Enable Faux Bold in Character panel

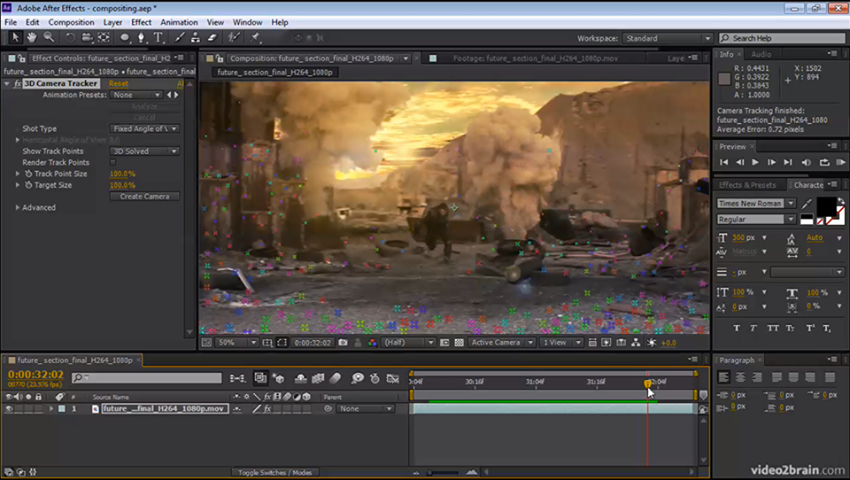[x=737, y=328]
